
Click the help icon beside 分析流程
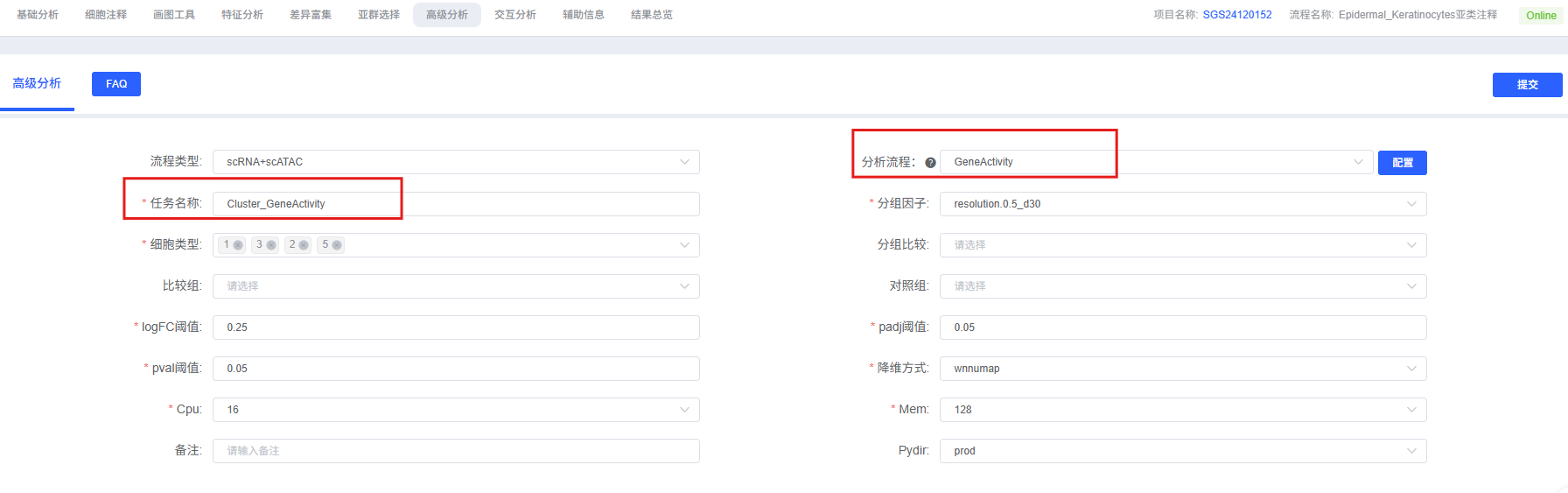coord(930,163)
